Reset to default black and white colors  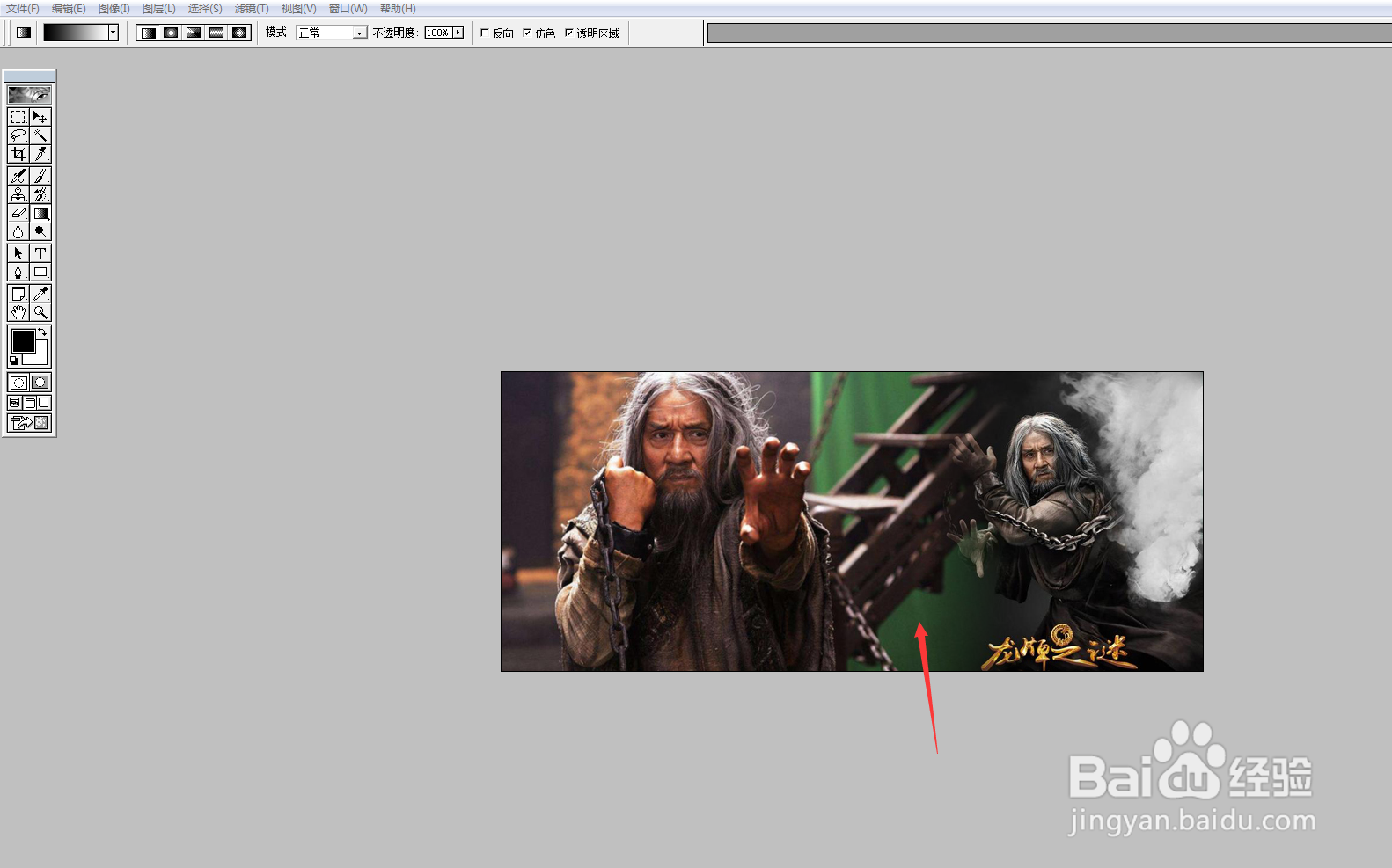click(14, 361)
